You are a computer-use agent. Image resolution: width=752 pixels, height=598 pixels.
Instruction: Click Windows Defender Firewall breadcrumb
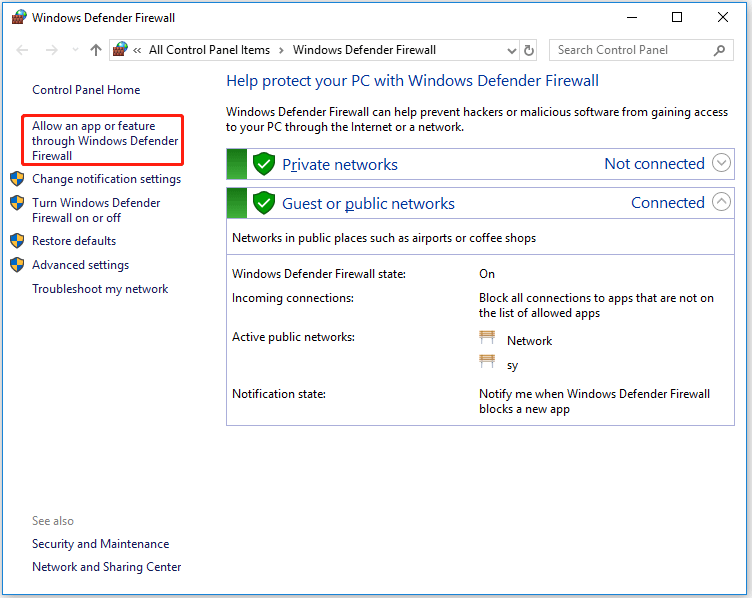pos(364,50)
